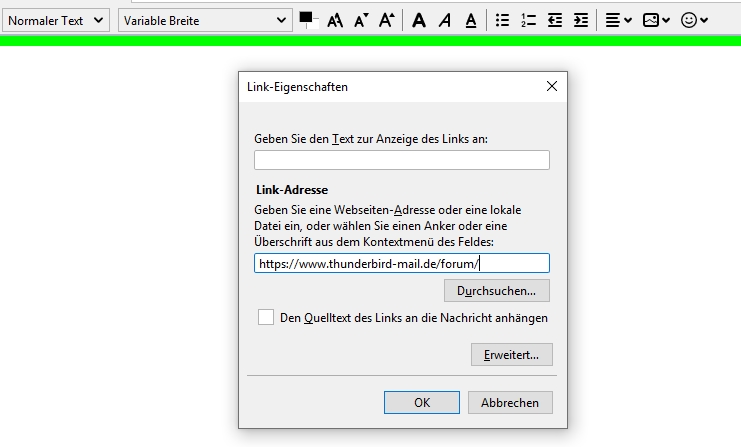The image size is (741, 447).
Task: Open the insert image dropdown
Action: [656, 20]
